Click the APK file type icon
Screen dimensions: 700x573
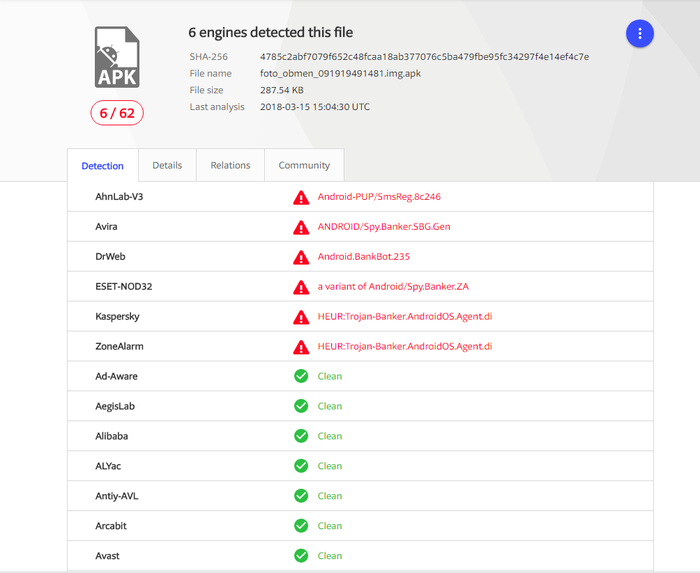(x=117, y=58)
